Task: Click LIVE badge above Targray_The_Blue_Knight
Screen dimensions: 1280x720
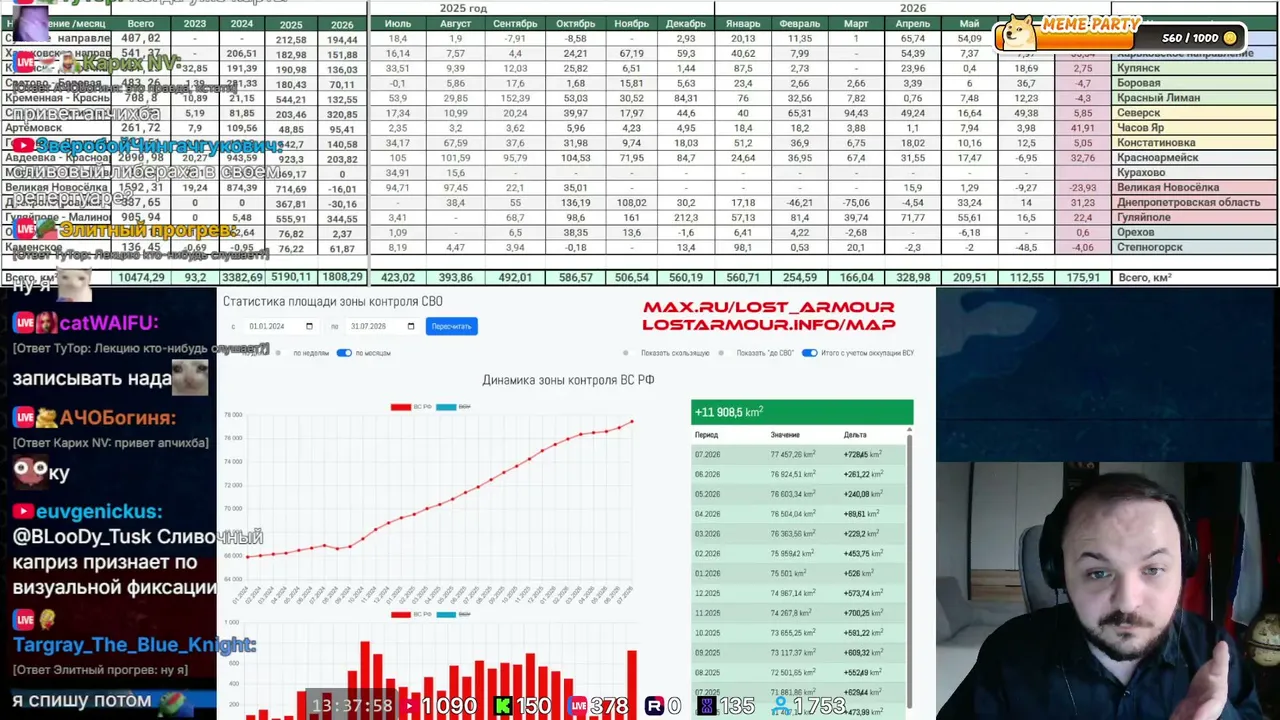Action: pyautogui.click(x=24, y=620)
